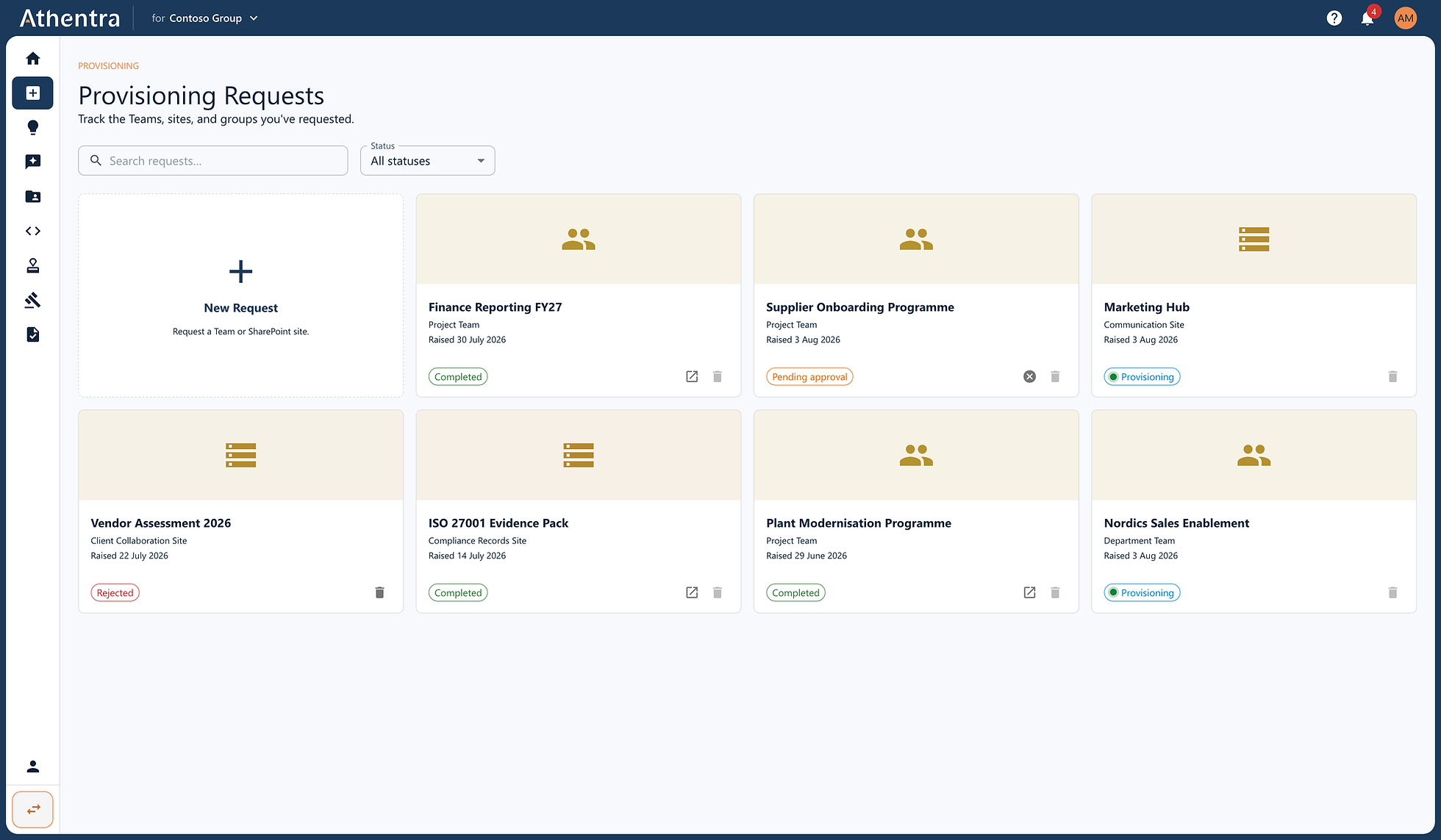Open Plant Modernisation Programme external link
This screenshot has height=840, width=1441.
click(x=1029, y=592)
